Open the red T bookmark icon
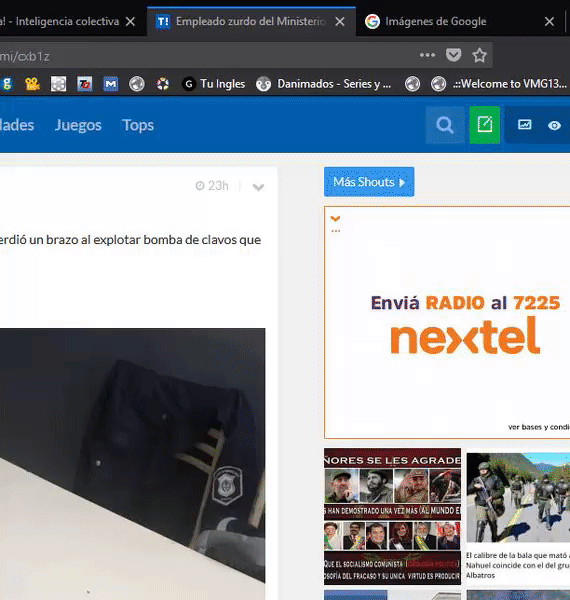 pyautogui.click(x=85, y=84)
